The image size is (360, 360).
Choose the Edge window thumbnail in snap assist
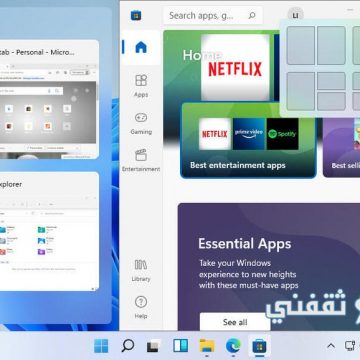pos(49,99)
